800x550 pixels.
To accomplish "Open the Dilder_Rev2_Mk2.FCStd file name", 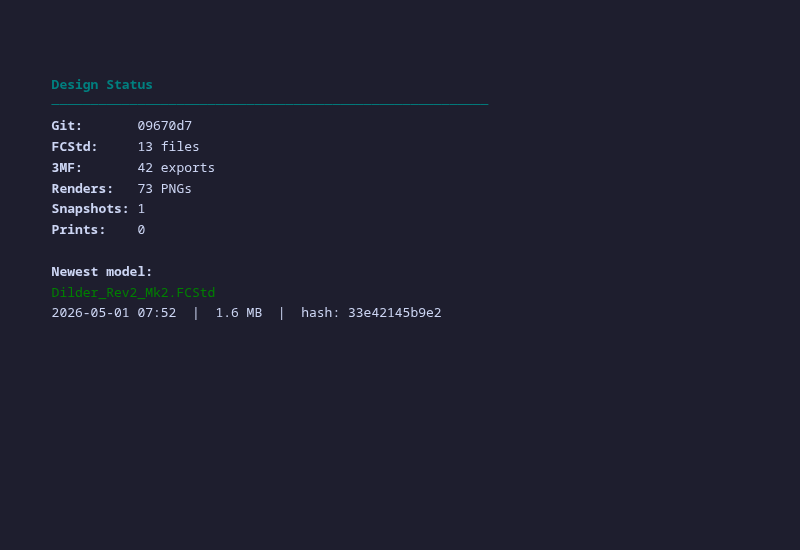I will [133, 292].
